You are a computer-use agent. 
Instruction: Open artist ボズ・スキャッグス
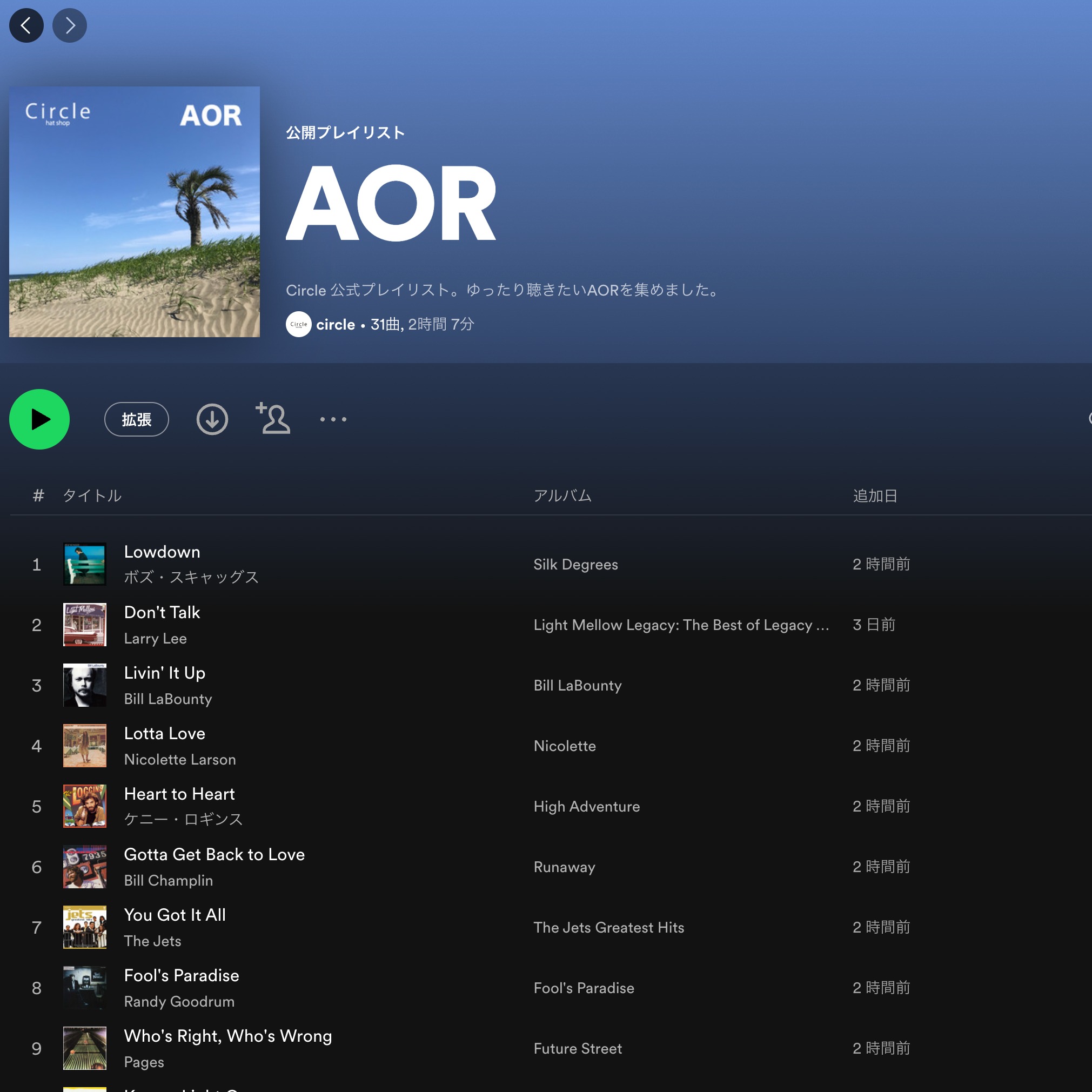tap(191, 577)
